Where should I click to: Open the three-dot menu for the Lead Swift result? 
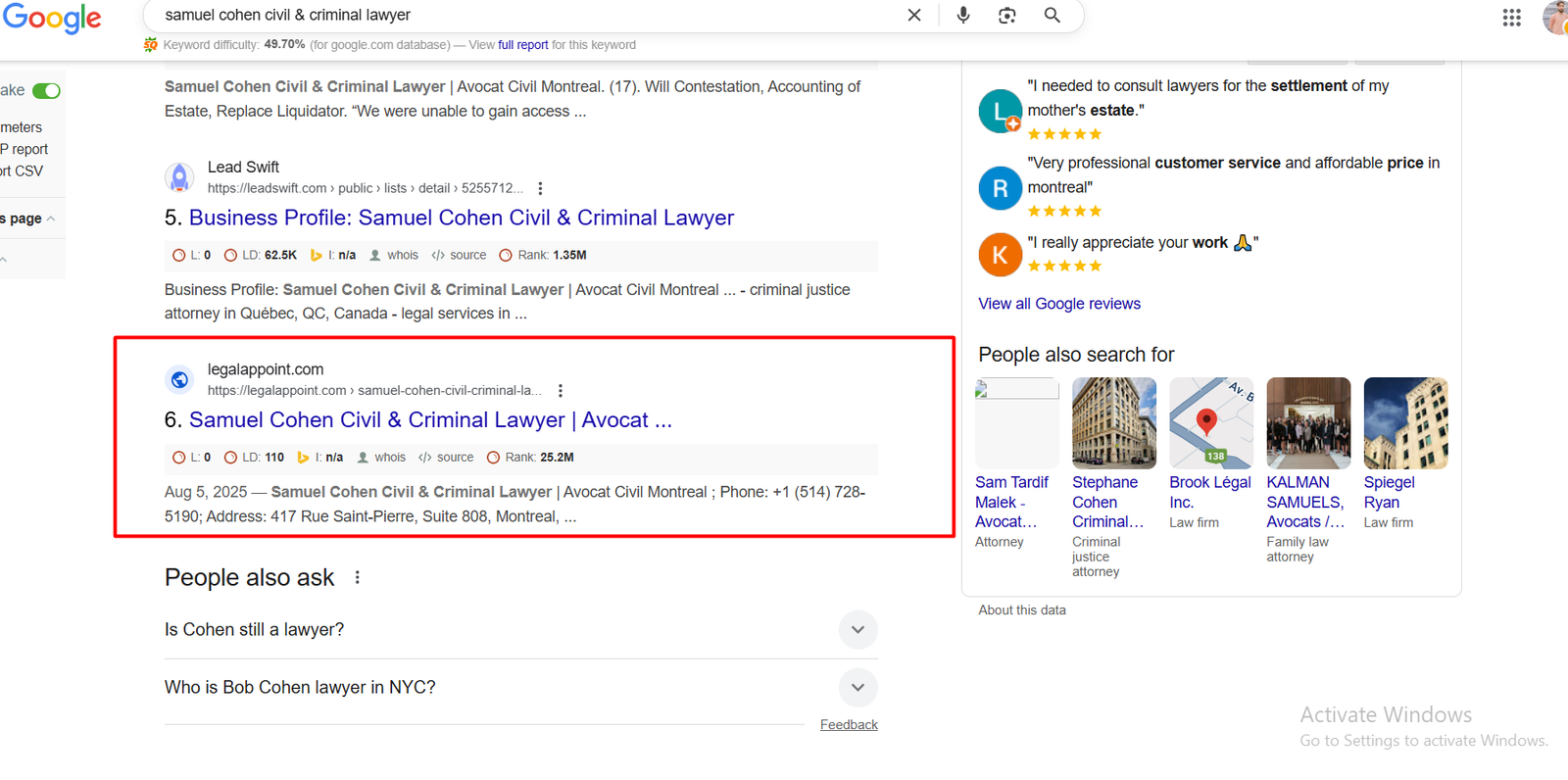pyautogui.click(x=540, y=188)
